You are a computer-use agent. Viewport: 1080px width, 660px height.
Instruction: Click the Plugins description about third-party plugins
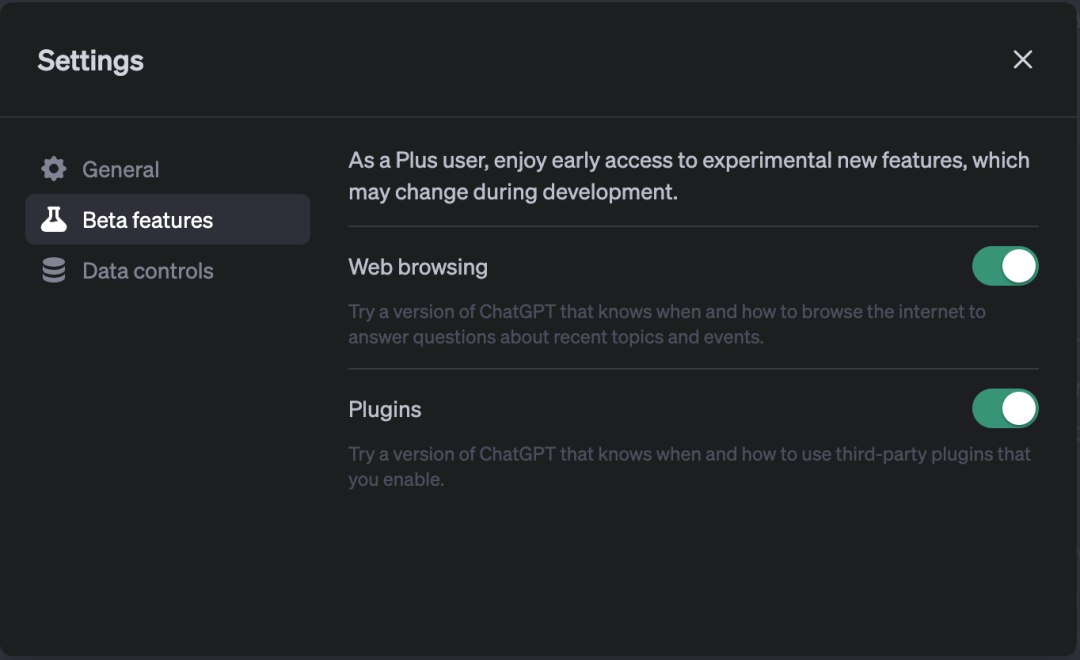coord(688,466)
